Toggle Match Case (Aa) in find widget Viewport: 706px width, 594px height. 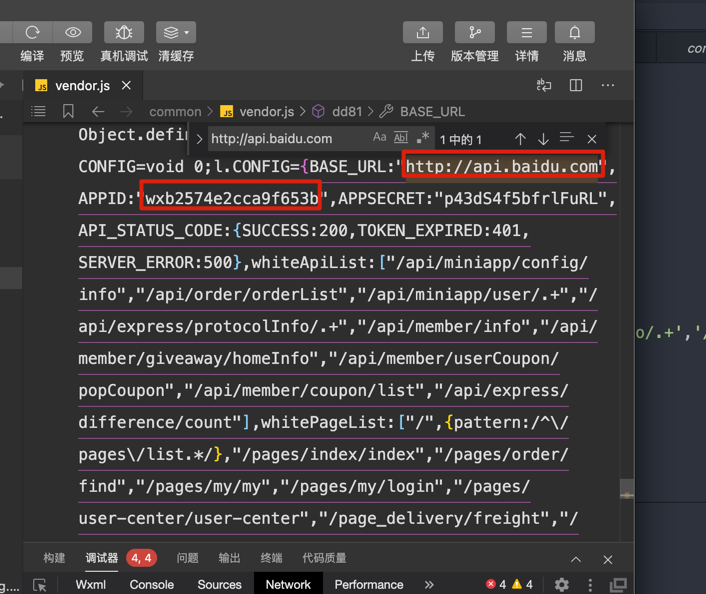click(x=380, y=137)
